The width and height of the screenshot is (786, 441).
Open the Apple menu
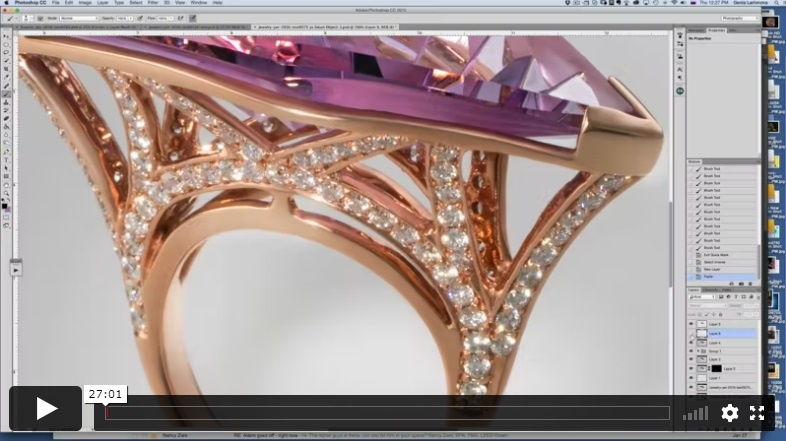pyautogui.click(x=7, y=3)
